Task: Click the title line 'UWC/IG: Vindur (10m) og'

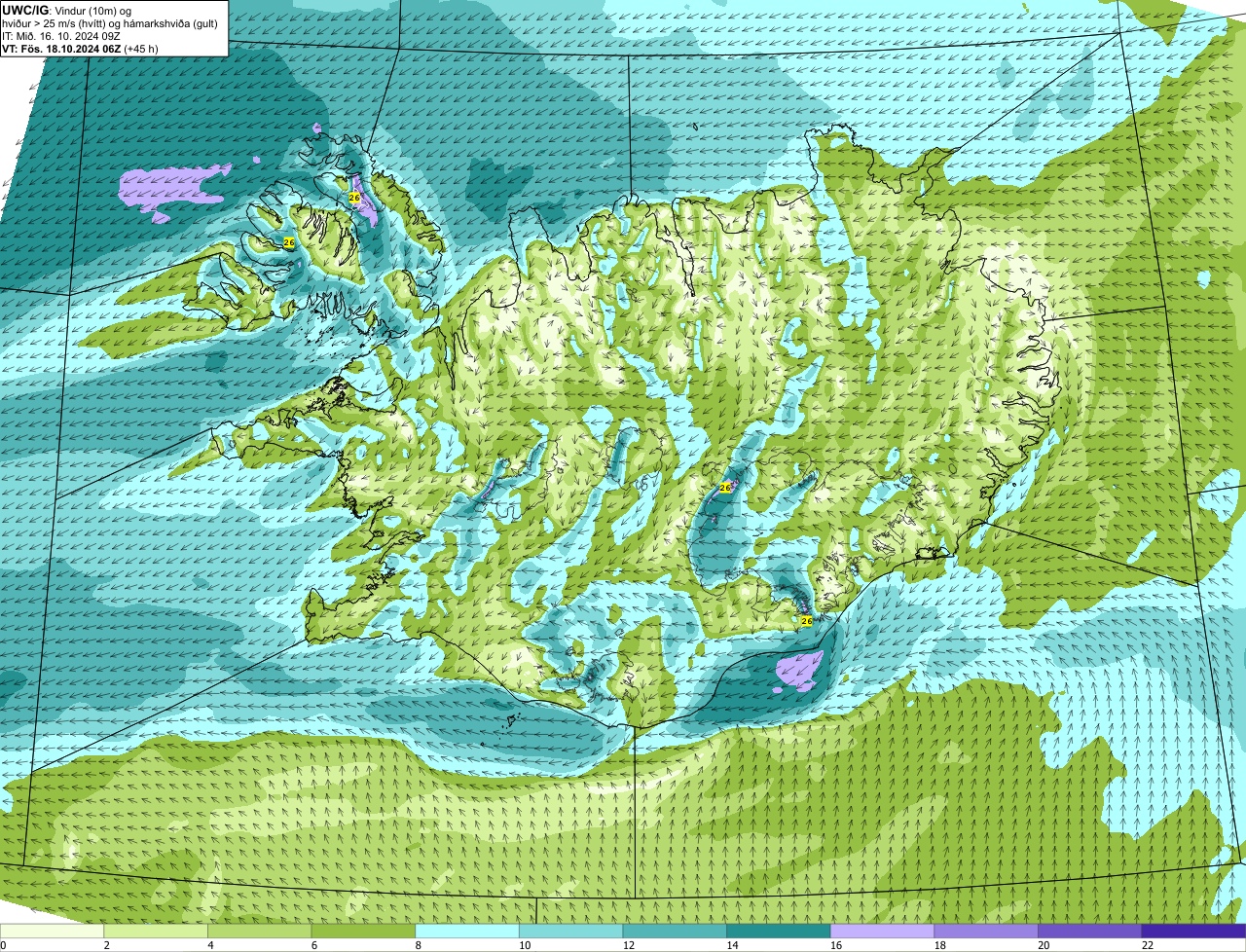Action: click(66, 10)
